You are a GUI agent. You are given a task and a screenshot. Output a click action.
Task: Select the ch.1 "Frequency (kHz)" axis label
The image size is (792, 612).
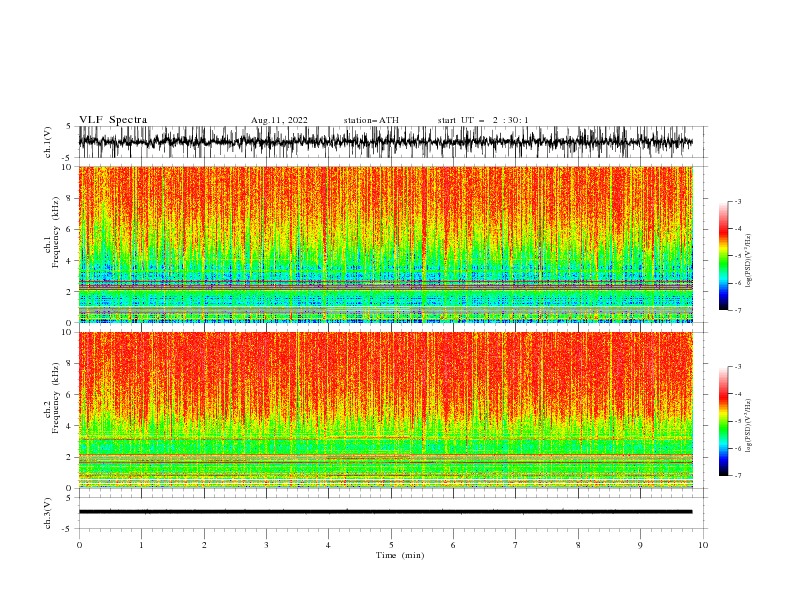(56, 232)
